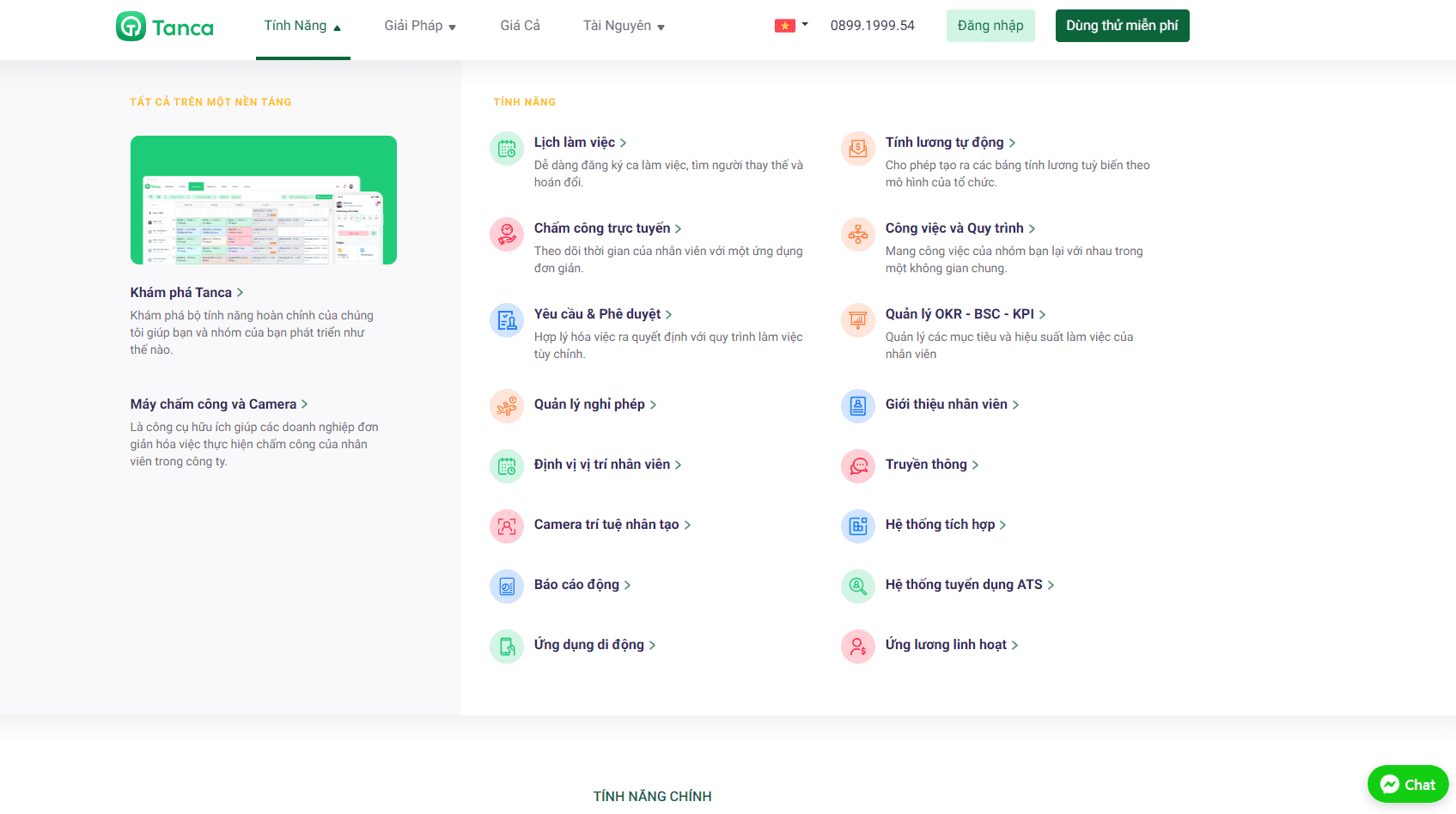Click Dùng thử miễn phí button
Screen dimensions: 1456x814
pos(1122,26)
